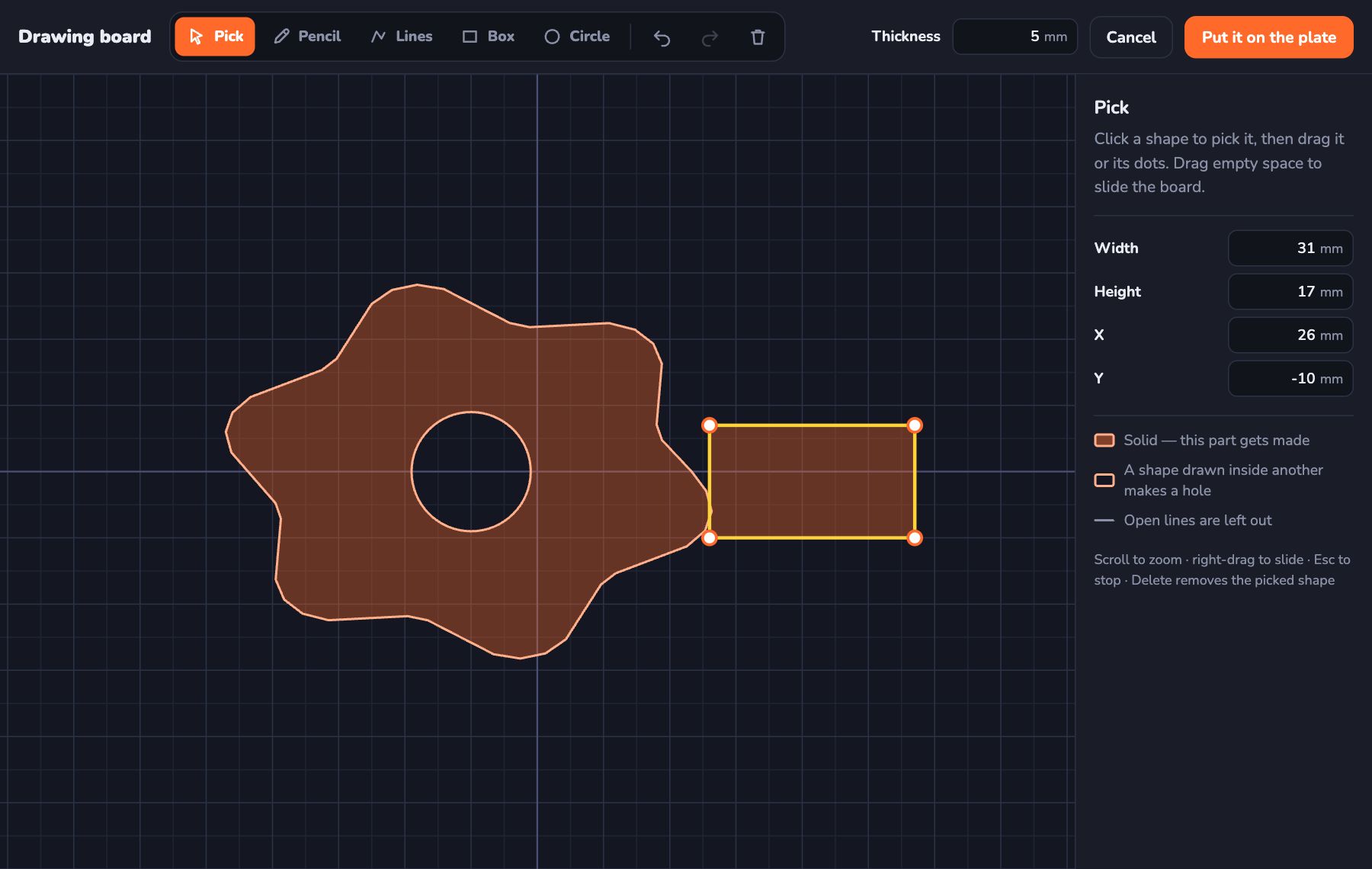
Task: Click the 'Drawing board' title
Action: (x=85, y=37)
